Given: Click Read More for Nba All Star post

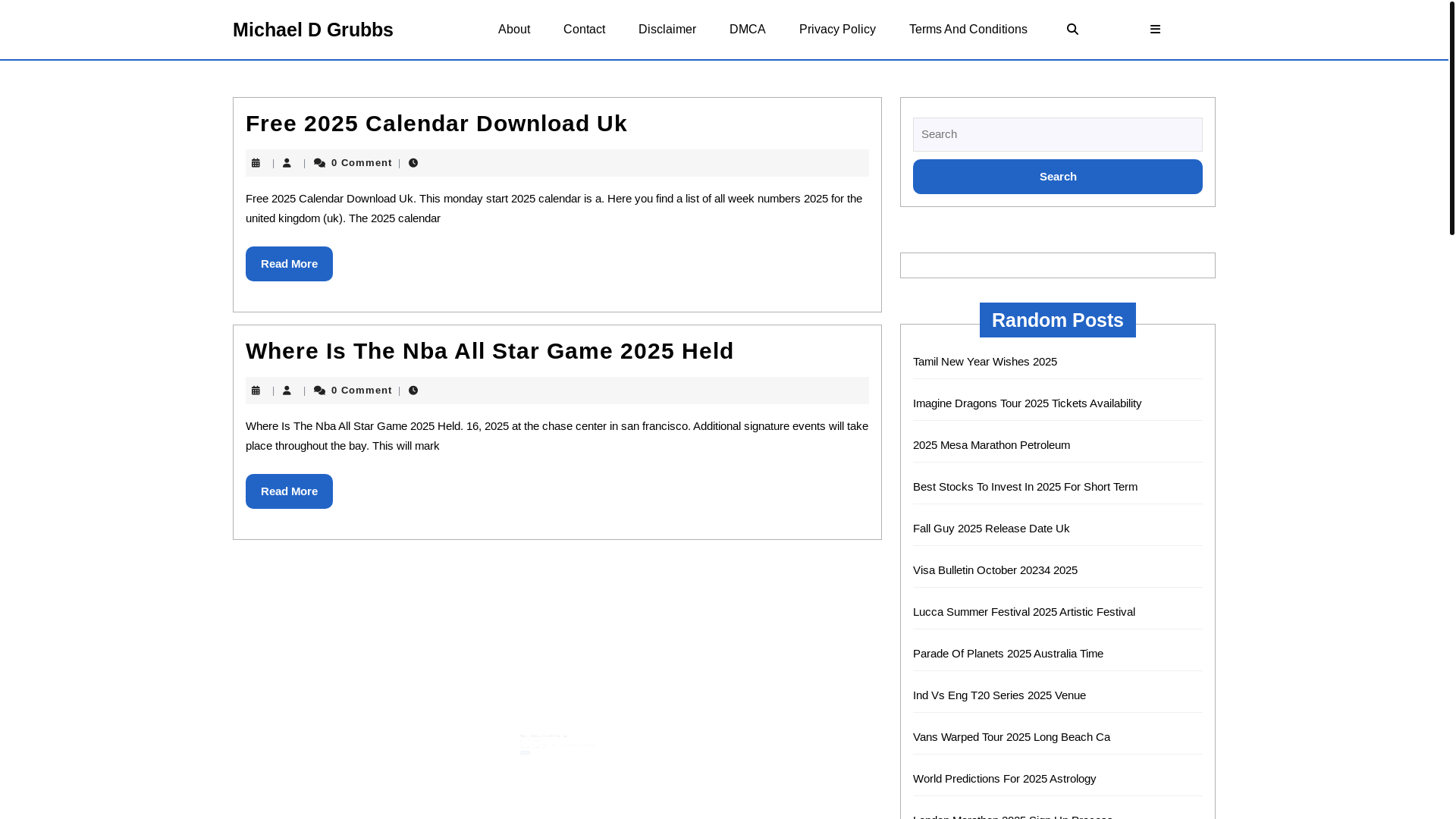Looking at the screenshot, I should tap(289, 491).
